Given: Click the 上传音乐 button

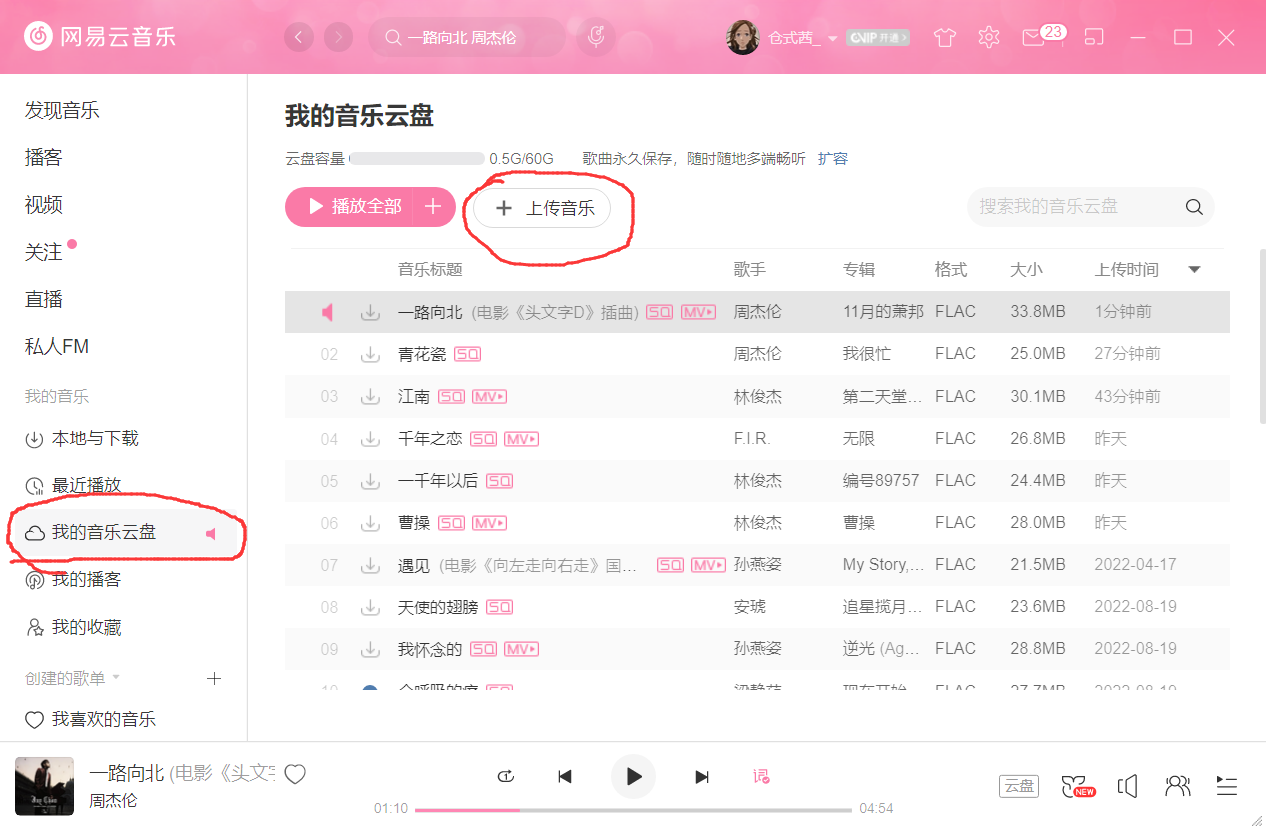Looking at the screenshot, I should (x=542, y=208).
